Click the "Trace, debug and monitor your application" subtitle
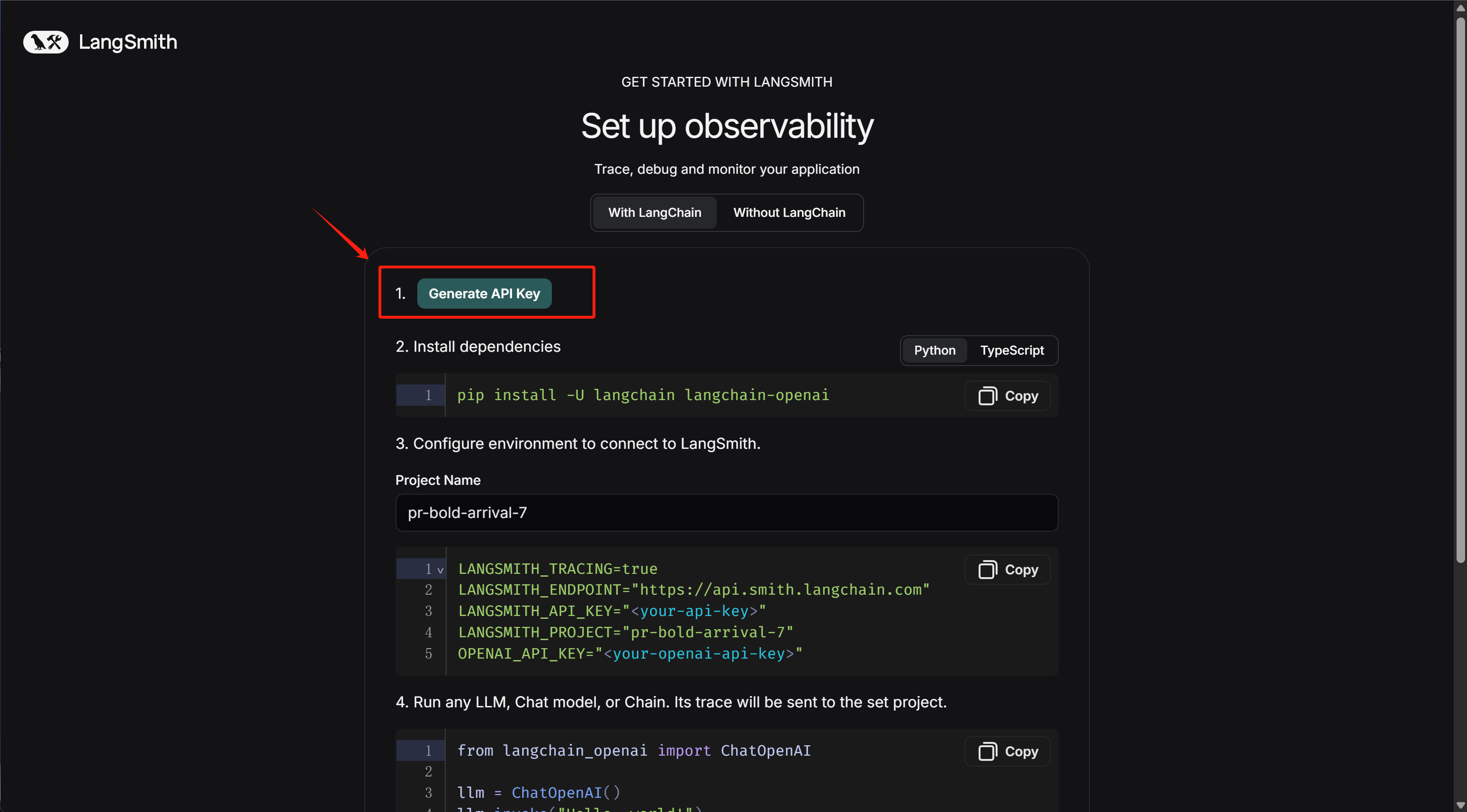 point(727,169)
